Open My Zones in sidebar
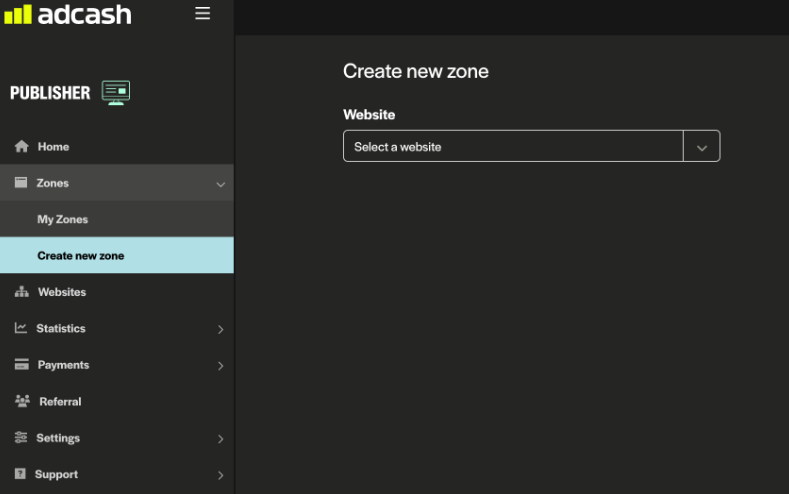 point(63,219)
